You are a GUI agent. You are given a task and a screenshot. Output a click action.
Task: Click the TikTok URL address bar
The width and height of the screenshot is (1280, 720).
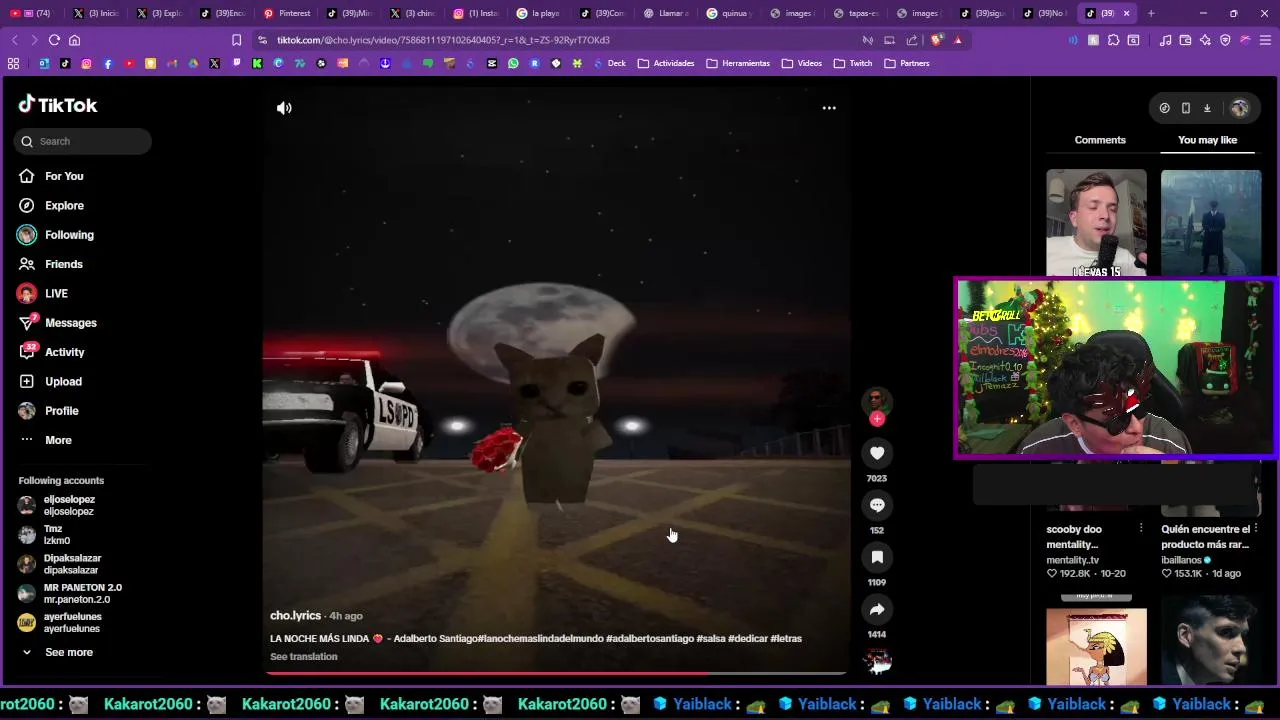443,40
